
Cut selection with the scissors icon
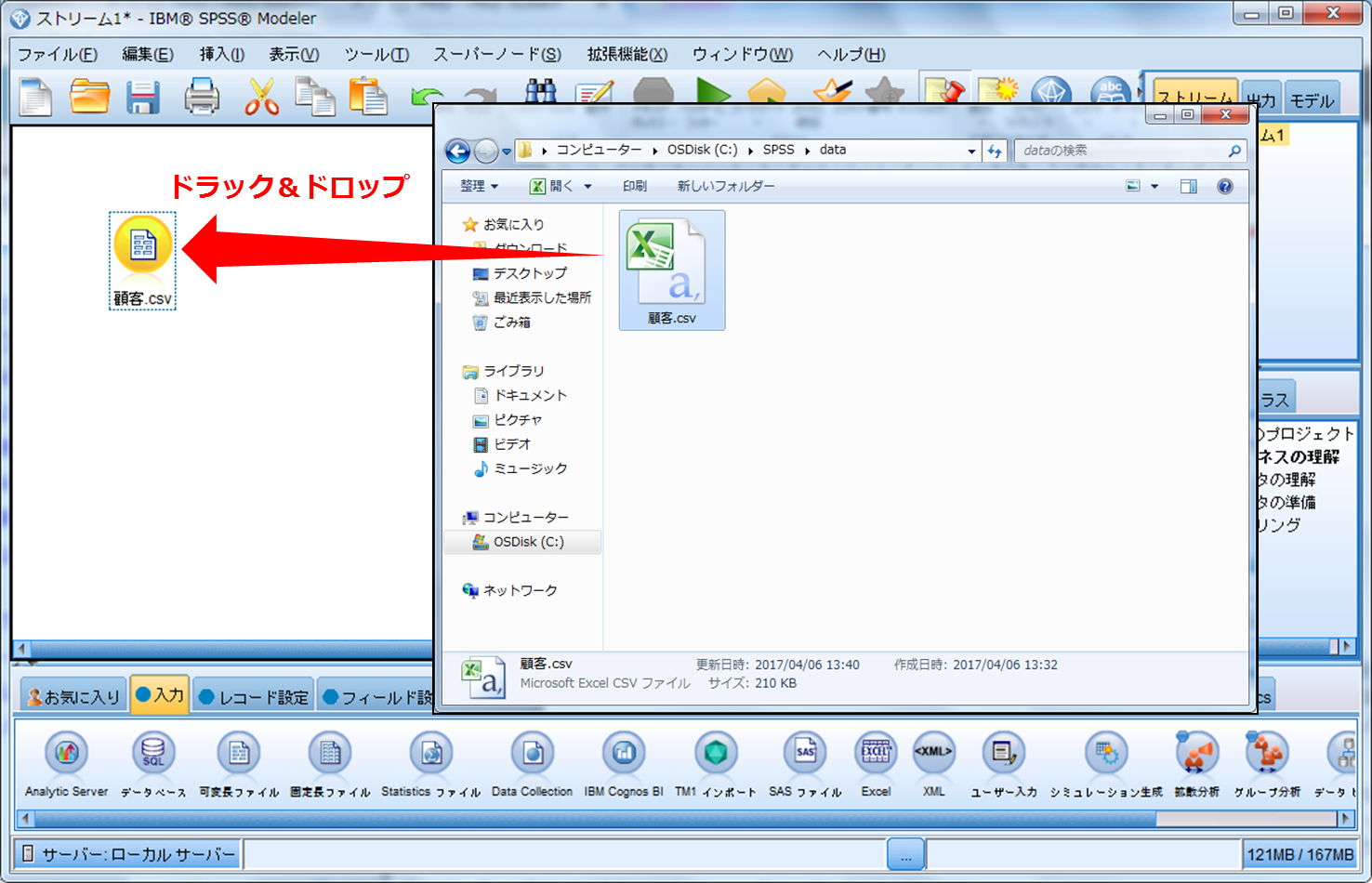click(261, 97)
